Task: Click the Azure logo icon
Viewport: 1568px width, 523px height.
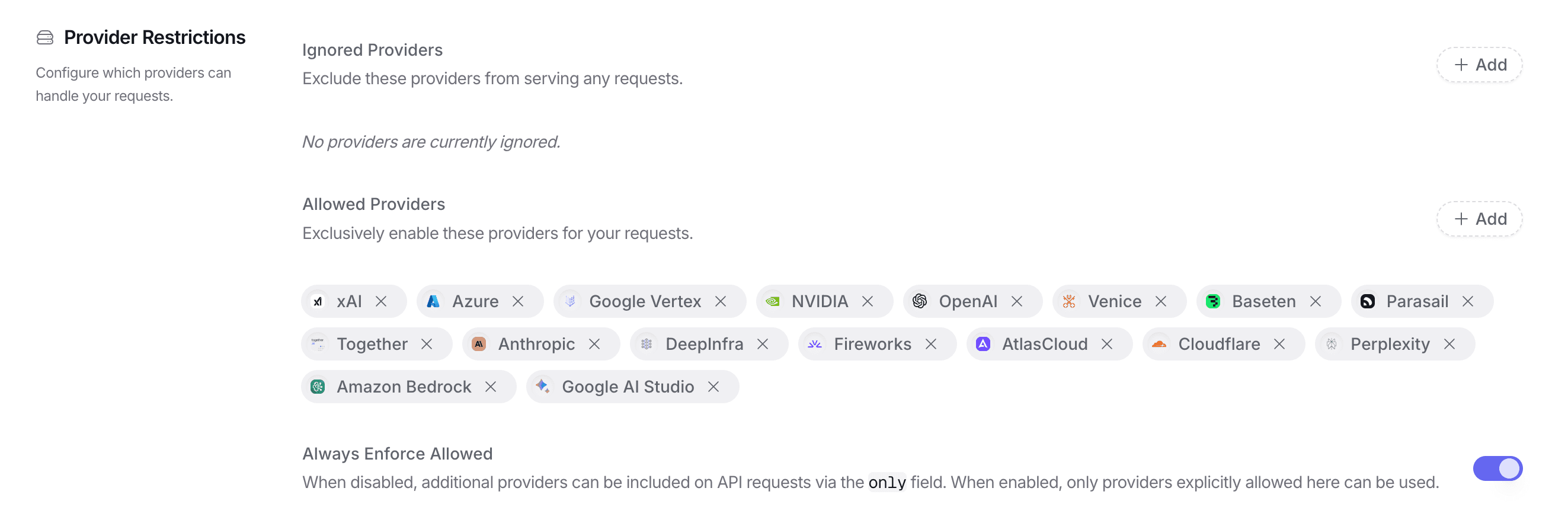Action: click(x=433, y=301)
